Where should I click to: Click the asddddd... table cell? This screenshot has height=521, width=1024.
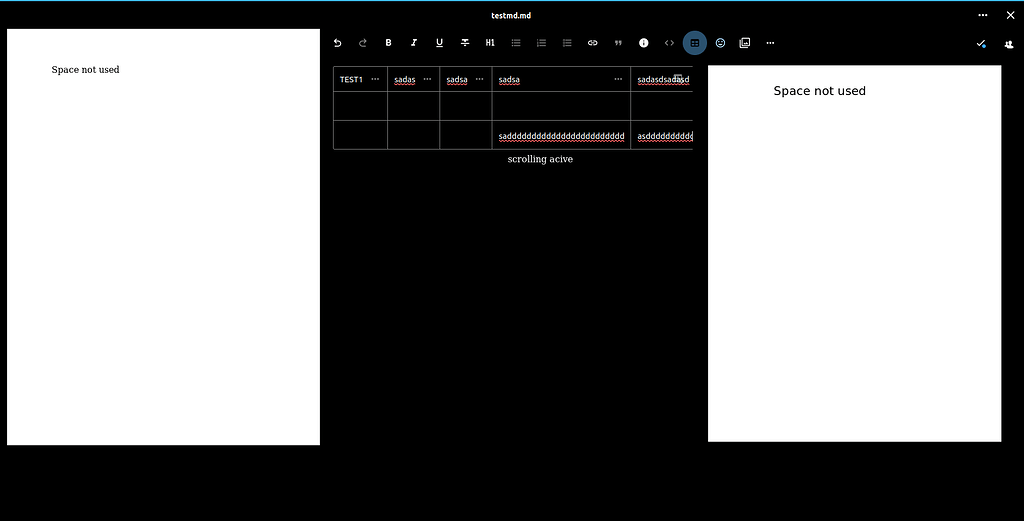pyautogui.click(x=662, y=135)
